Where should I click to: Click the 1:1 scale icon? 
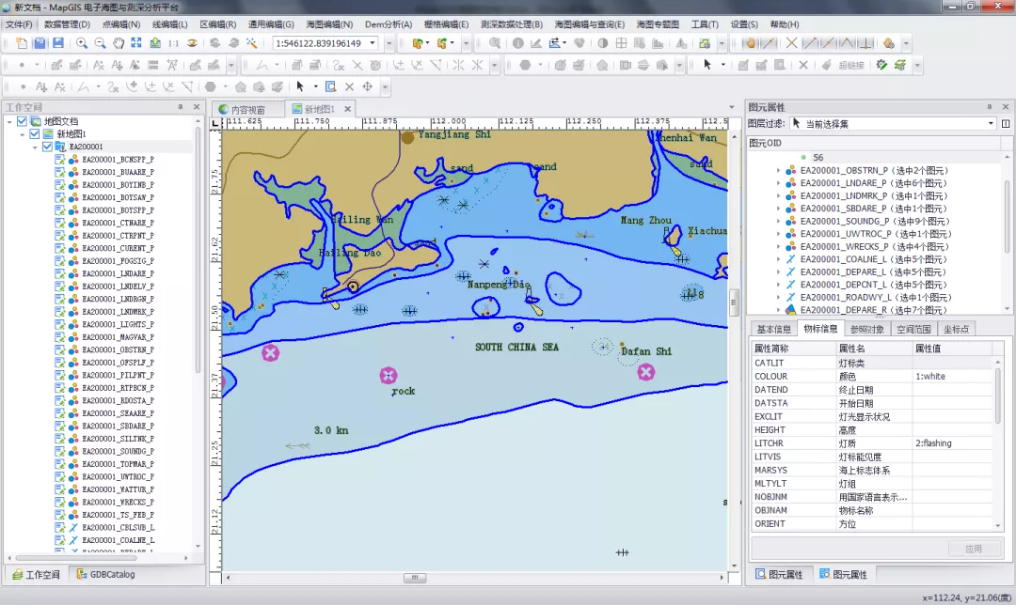tap(173, 44)
